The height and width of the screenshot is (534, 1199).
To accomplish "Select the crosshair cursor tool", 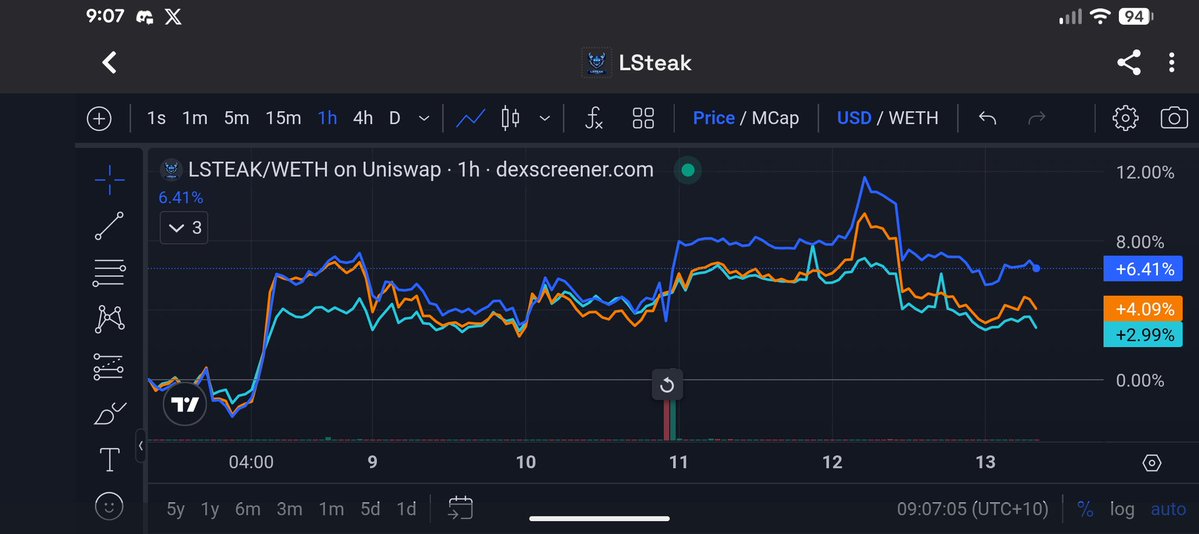I will tap(109, 179).
